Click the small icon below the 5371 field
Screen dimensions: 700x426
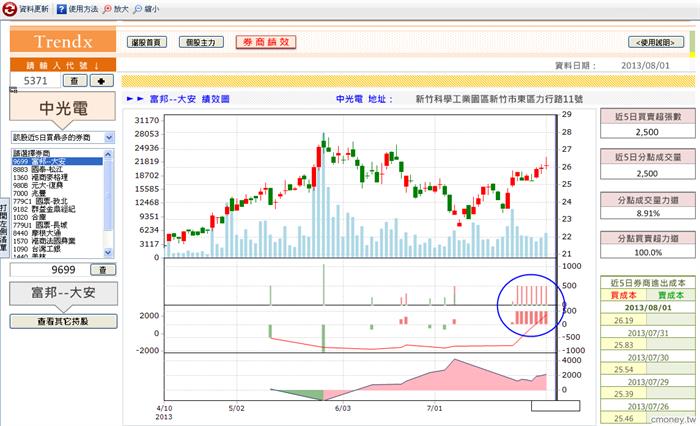click(x=13, y=90)
